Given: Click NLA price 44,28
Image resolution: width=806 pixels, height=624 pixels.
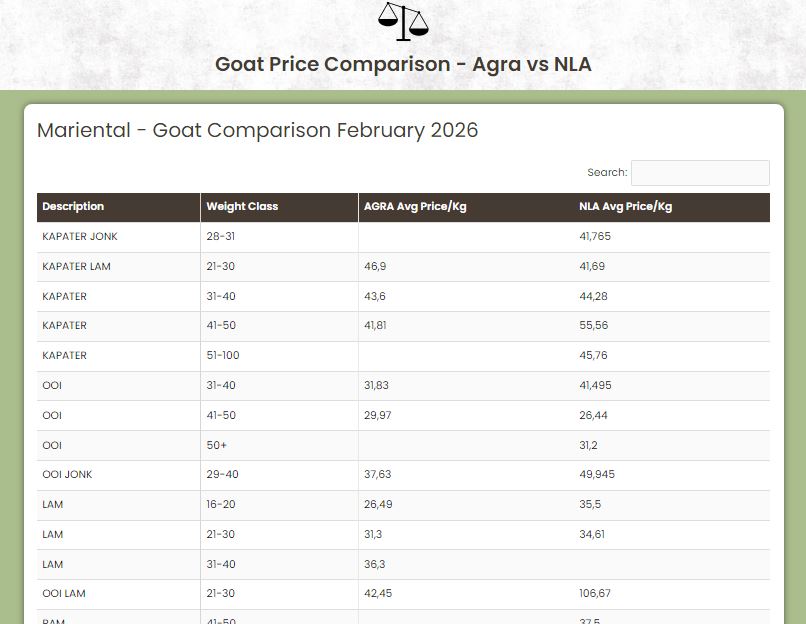Looking at the screenshot, I should coord(593,296).
